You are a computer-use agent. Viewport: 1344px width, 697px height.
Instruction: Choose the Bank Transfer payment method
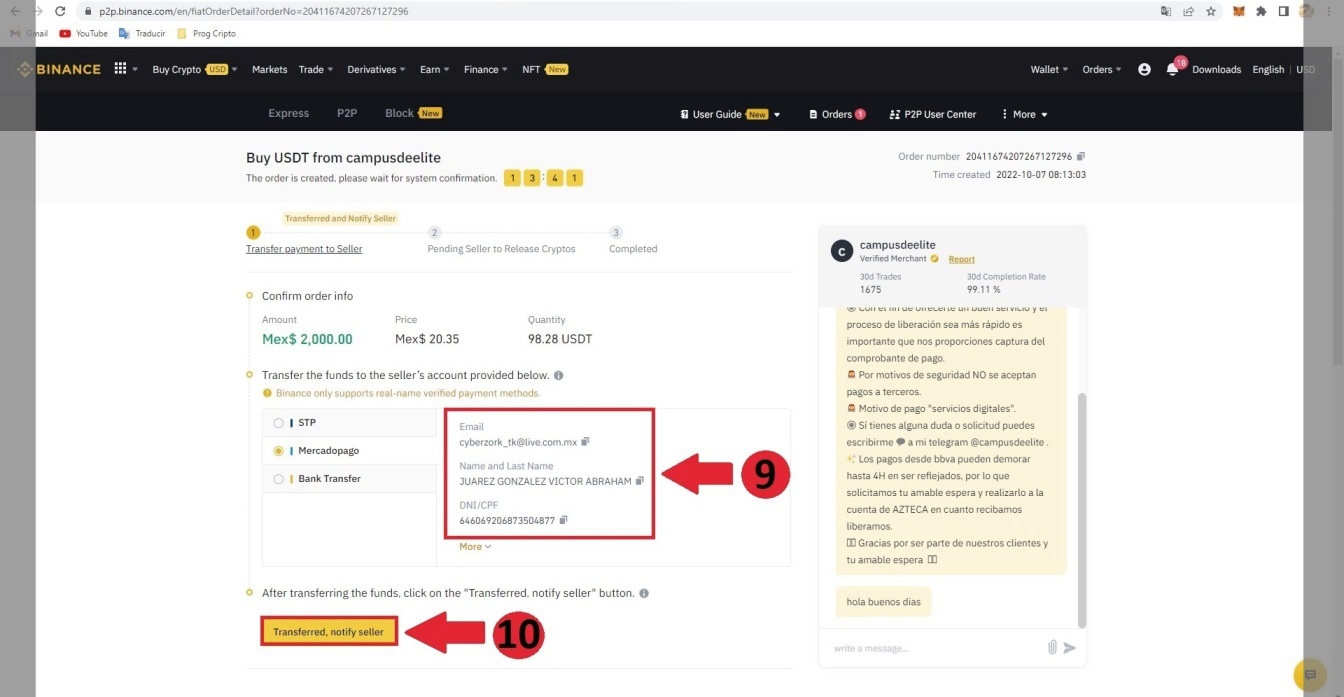pos(278,479)
